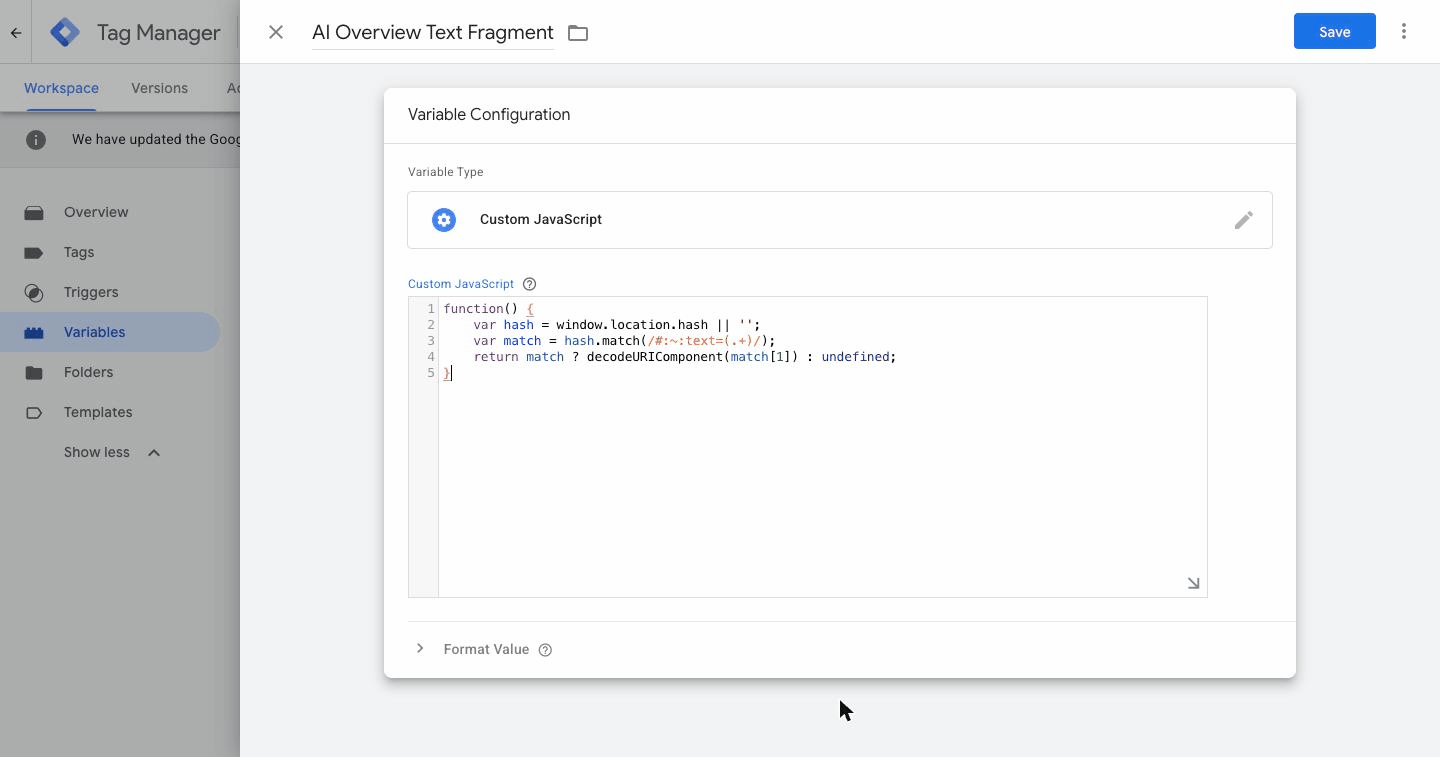Screen dimensions: 1440x757
Task: Expand the Format Value section
Action: [420, 649]
